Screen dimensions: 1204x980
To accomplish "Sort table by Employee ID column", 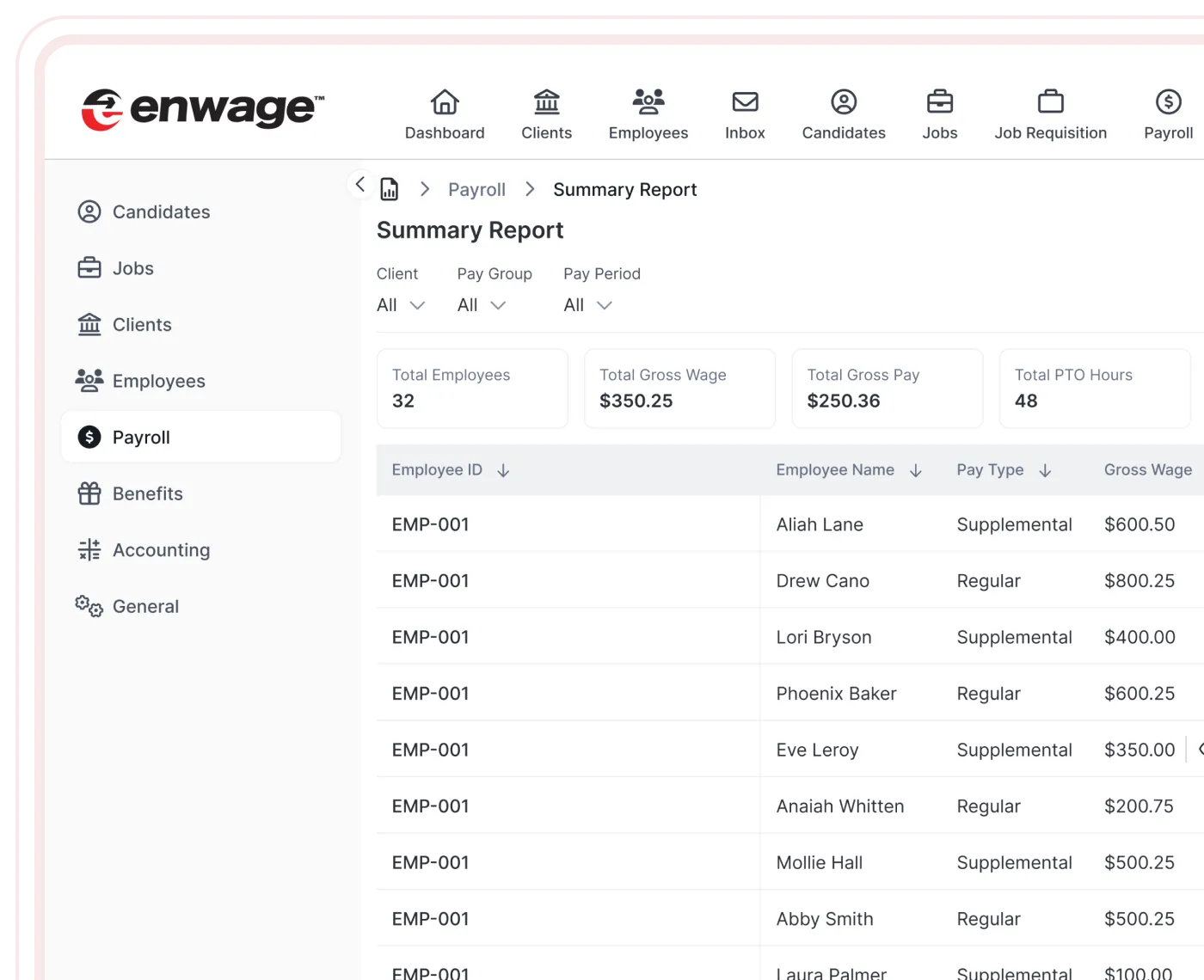I will click(451, 470).
